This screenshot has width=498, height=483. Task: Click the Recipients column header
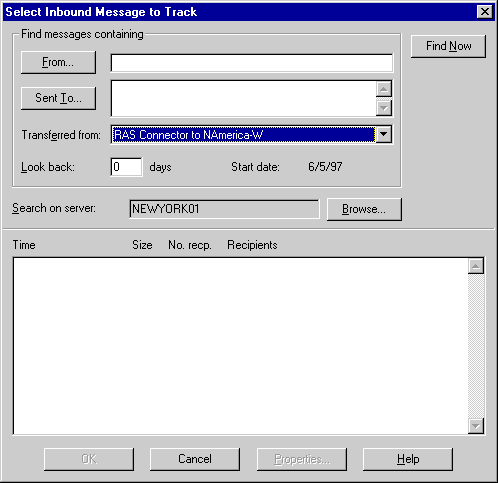point(252,245)
